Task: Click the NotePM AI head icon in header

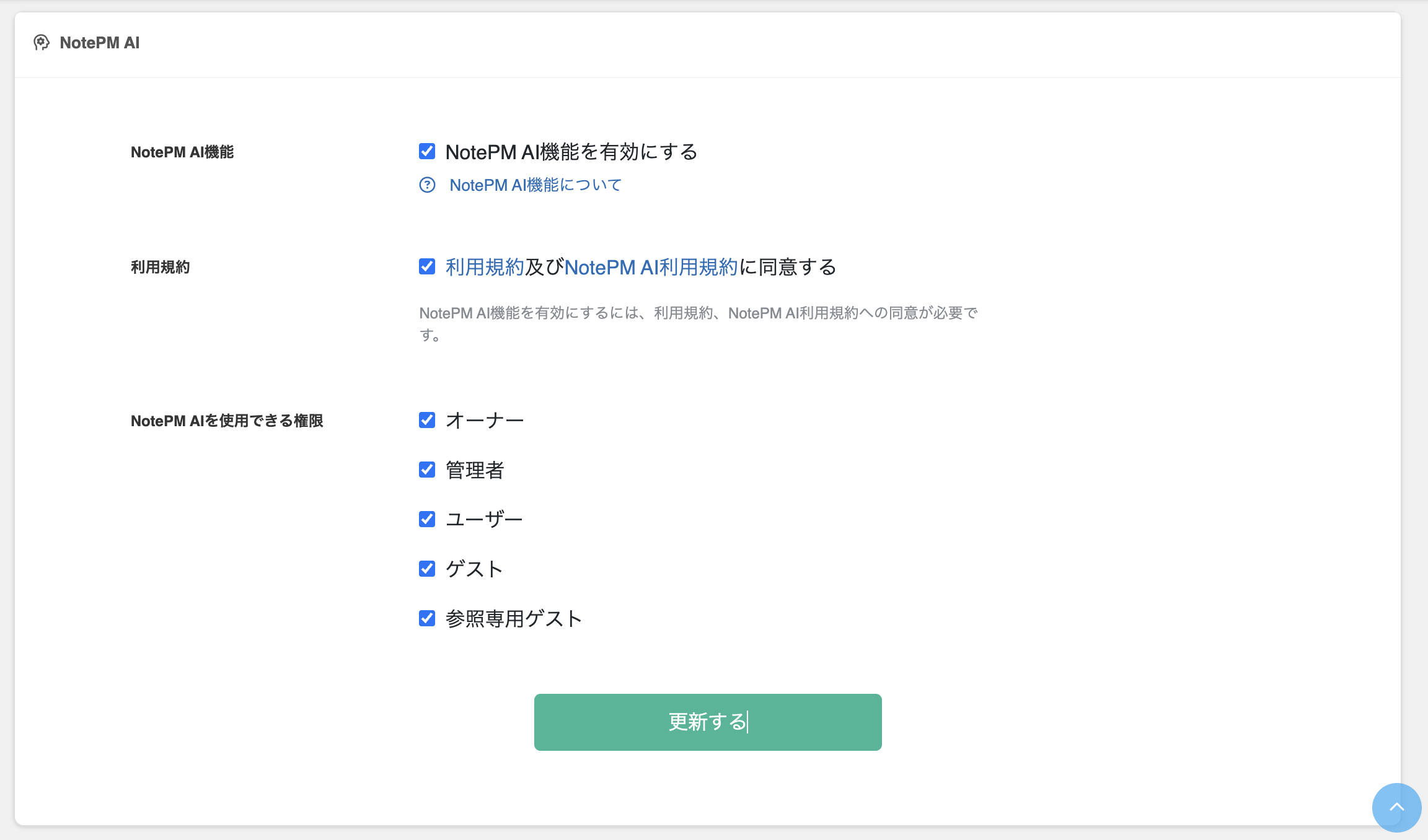Action: point(42,43)
